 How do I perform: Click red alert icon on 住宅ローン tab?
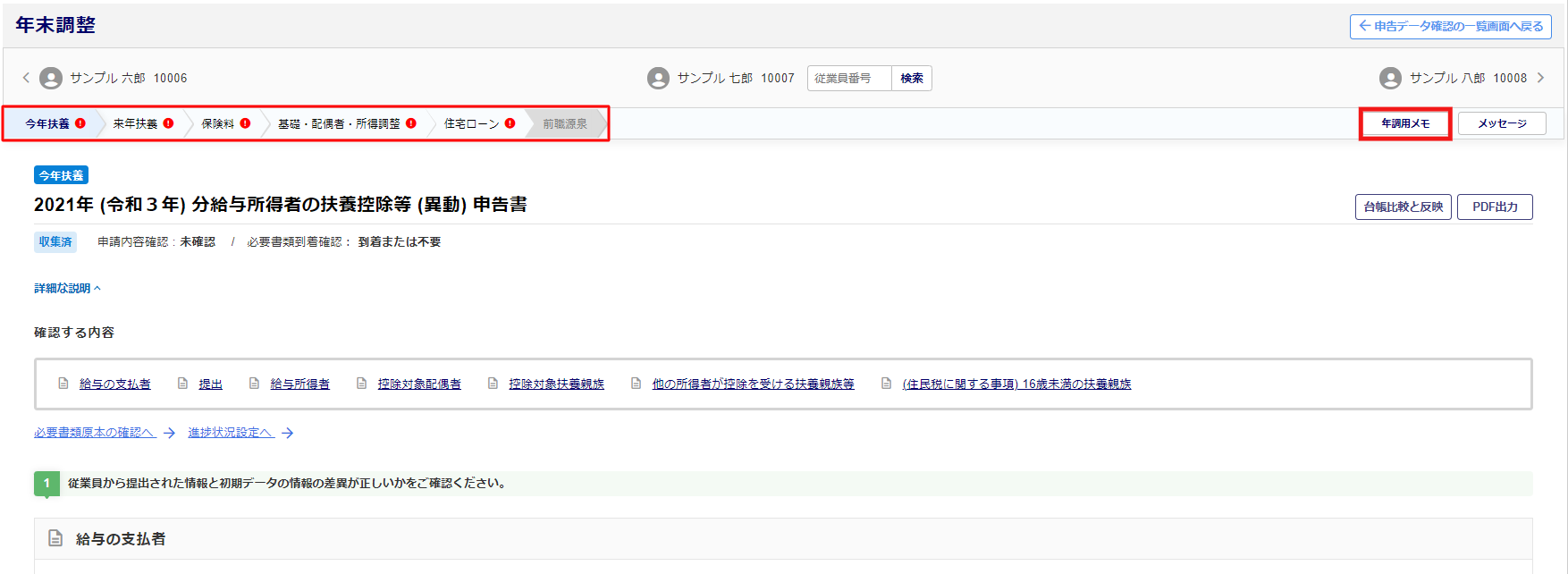(x=510, y=123)
